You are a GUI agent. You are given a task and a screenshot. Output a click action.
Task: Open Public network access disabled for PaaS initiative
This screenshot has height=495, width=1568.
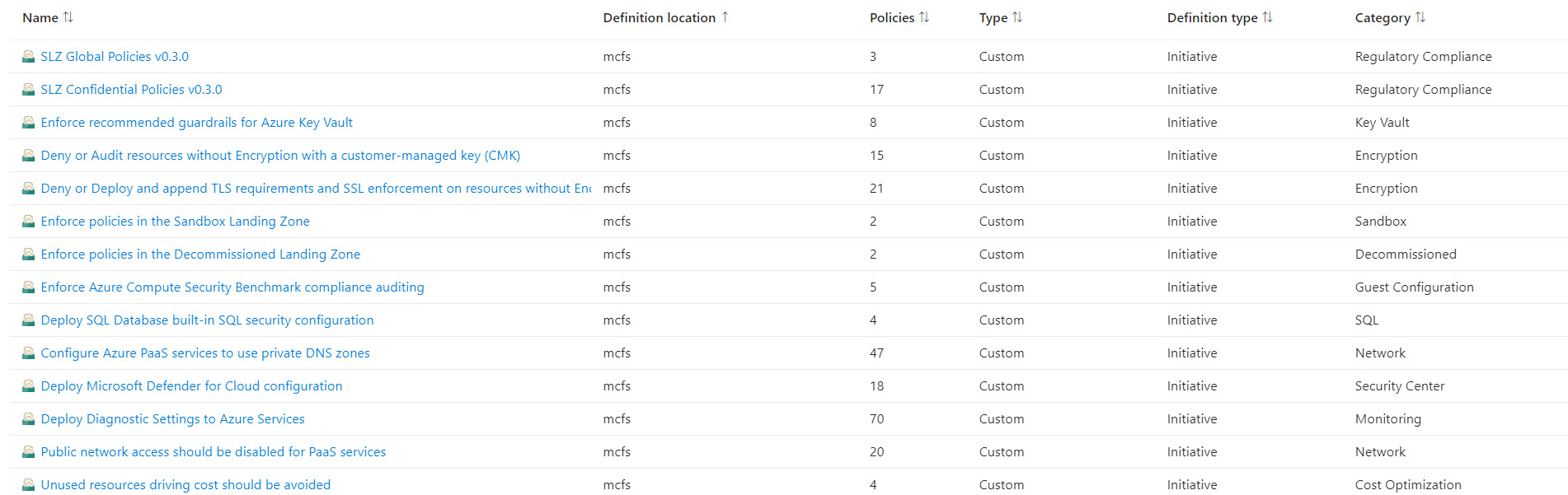(x=214, y=452)
